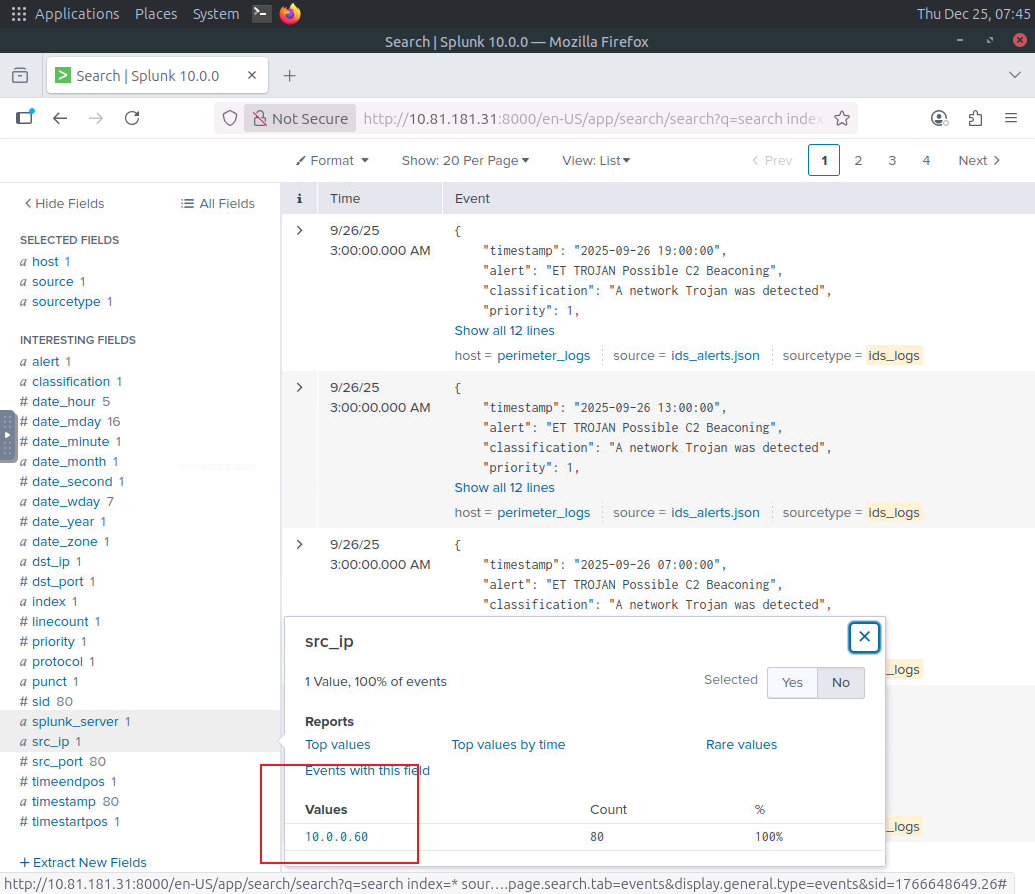
Task: Set Selected to No for src_ip
Action: [840, 682]
